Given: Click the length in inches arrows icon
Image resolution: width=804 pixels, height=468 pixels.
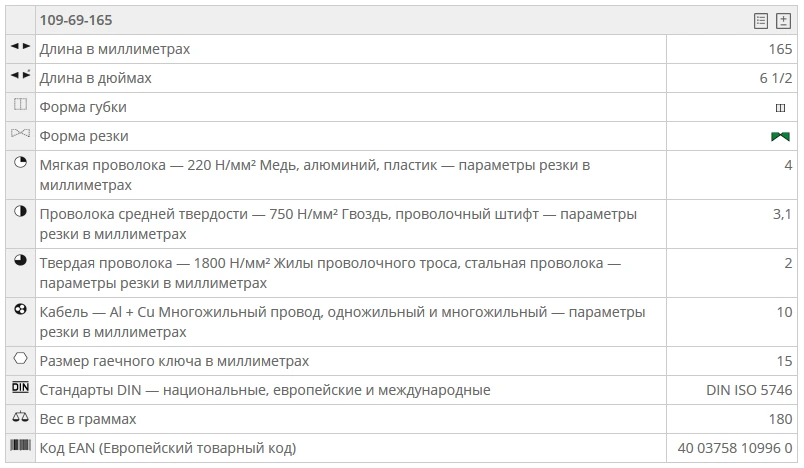Looking at the screenshot, I should coord(20,76).
